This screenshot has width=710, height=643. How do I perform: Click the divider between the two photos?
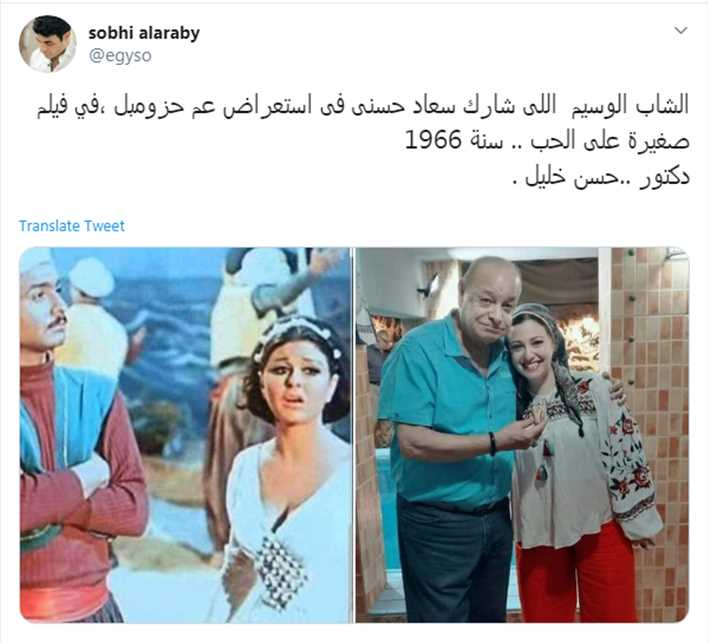click(x=354, y=435)
